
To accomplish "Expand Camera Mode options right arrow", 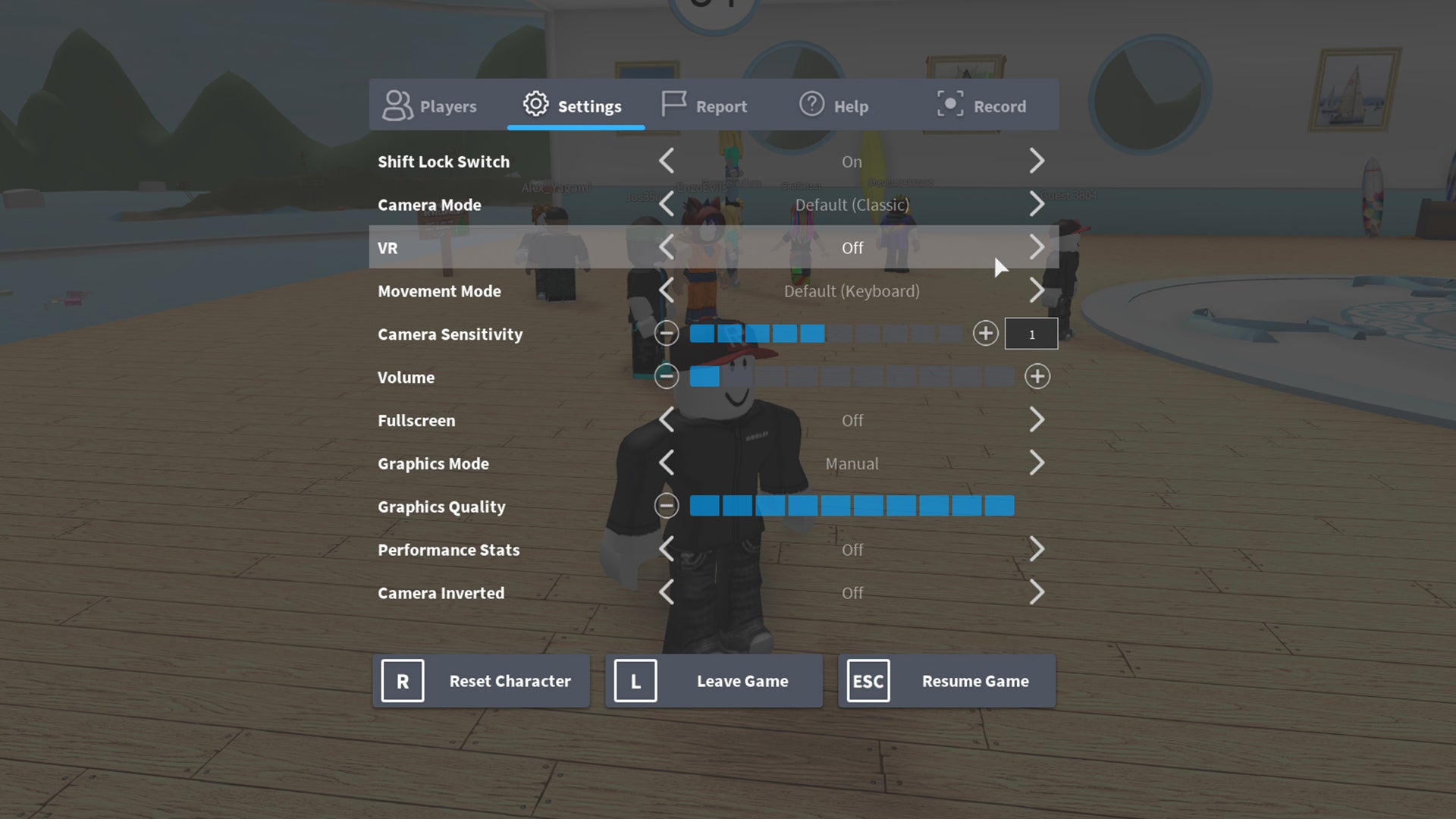I will click(1037, 204).
